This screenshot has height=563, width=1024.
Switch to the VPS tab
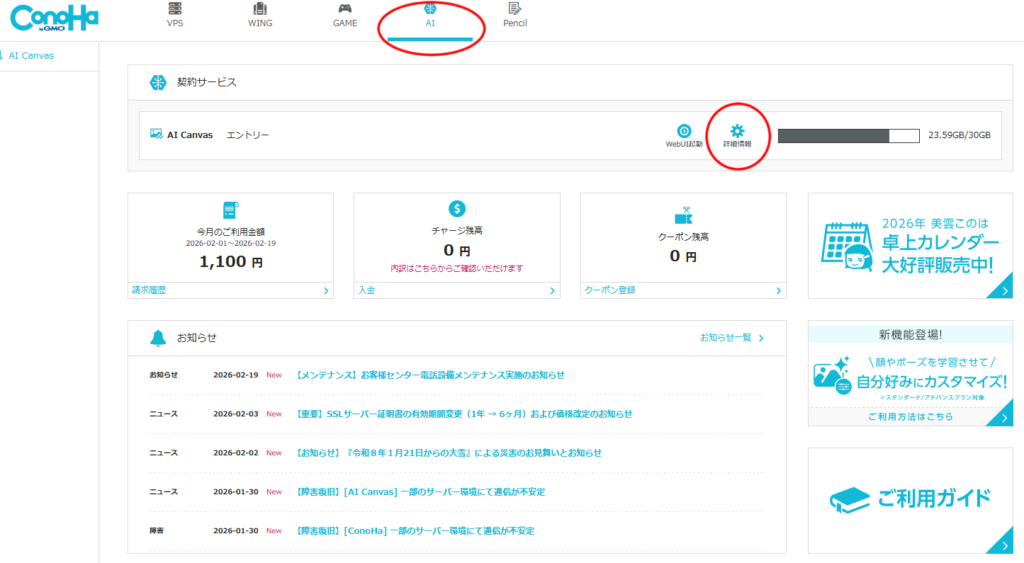[175, 16]
